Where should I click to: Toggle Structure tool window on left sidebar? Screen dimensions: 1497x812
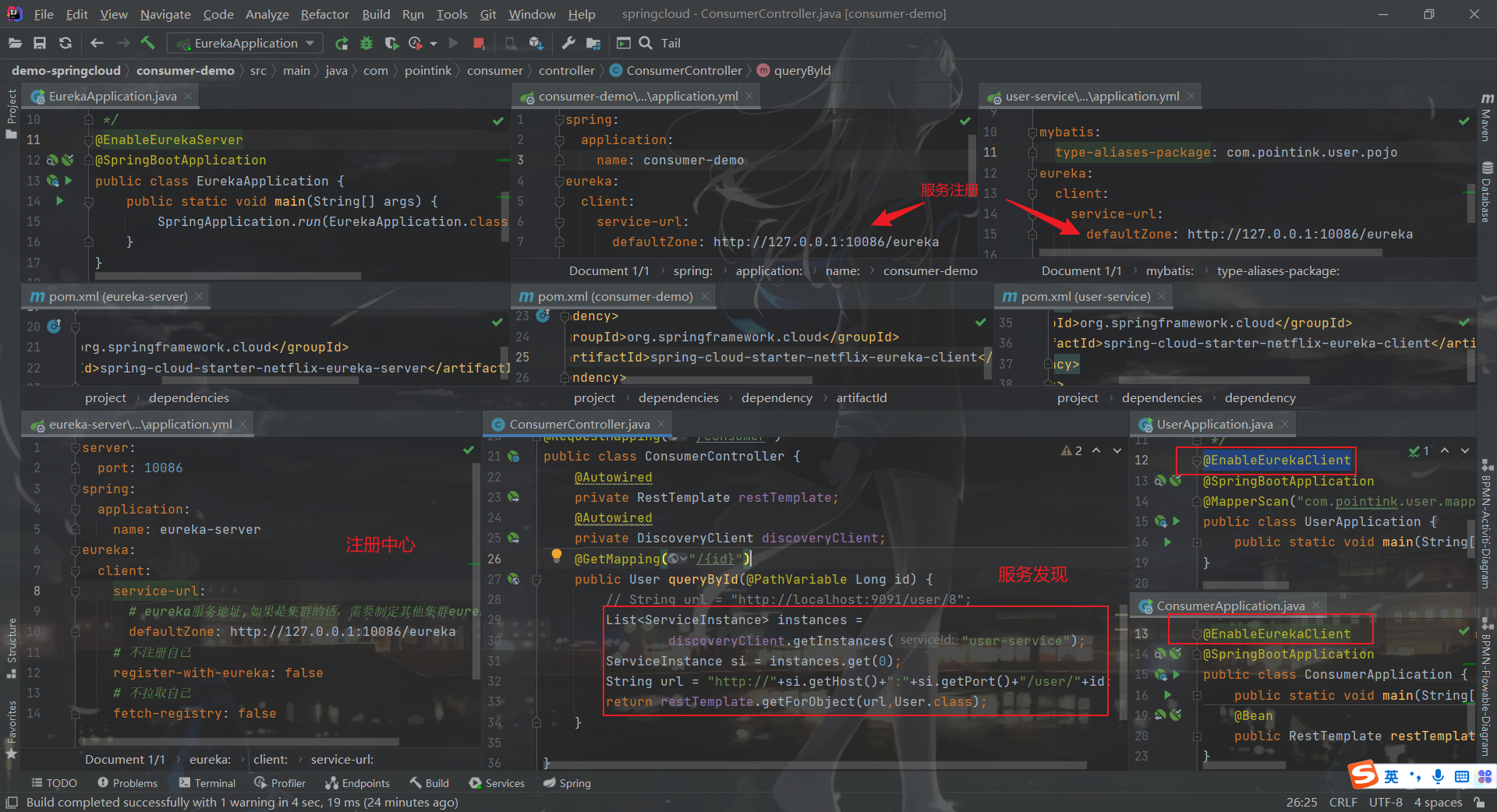point(11,648)
